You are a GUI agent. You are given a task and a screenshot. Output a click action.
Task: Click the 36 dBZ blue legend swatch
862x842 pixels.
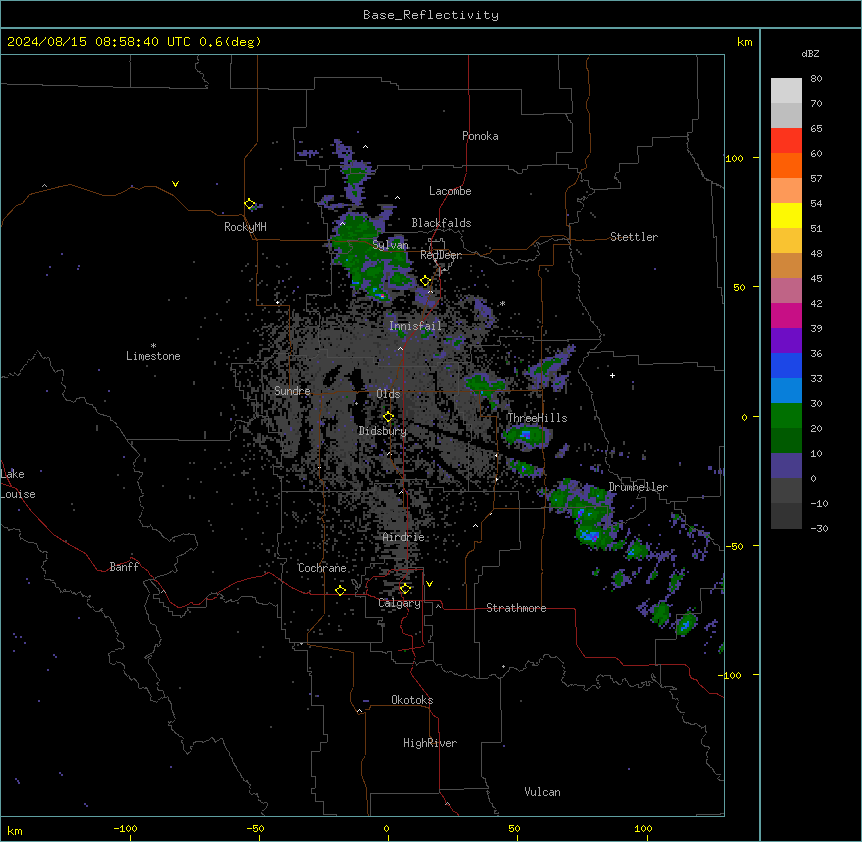[786, 365]
